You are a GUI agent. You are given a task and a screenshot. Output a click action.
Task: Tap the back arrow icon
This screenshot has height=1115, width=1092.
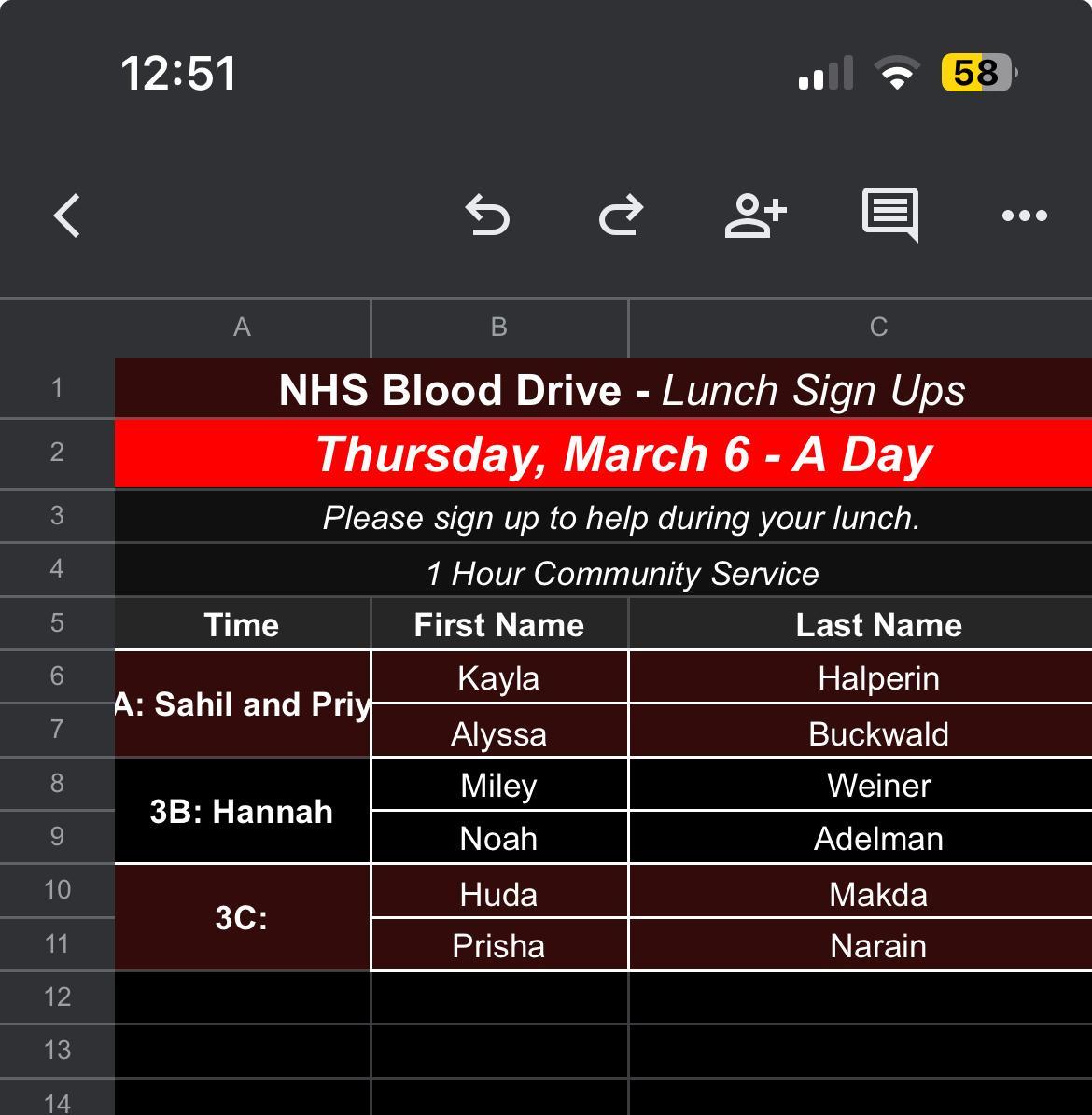[67, 216]
